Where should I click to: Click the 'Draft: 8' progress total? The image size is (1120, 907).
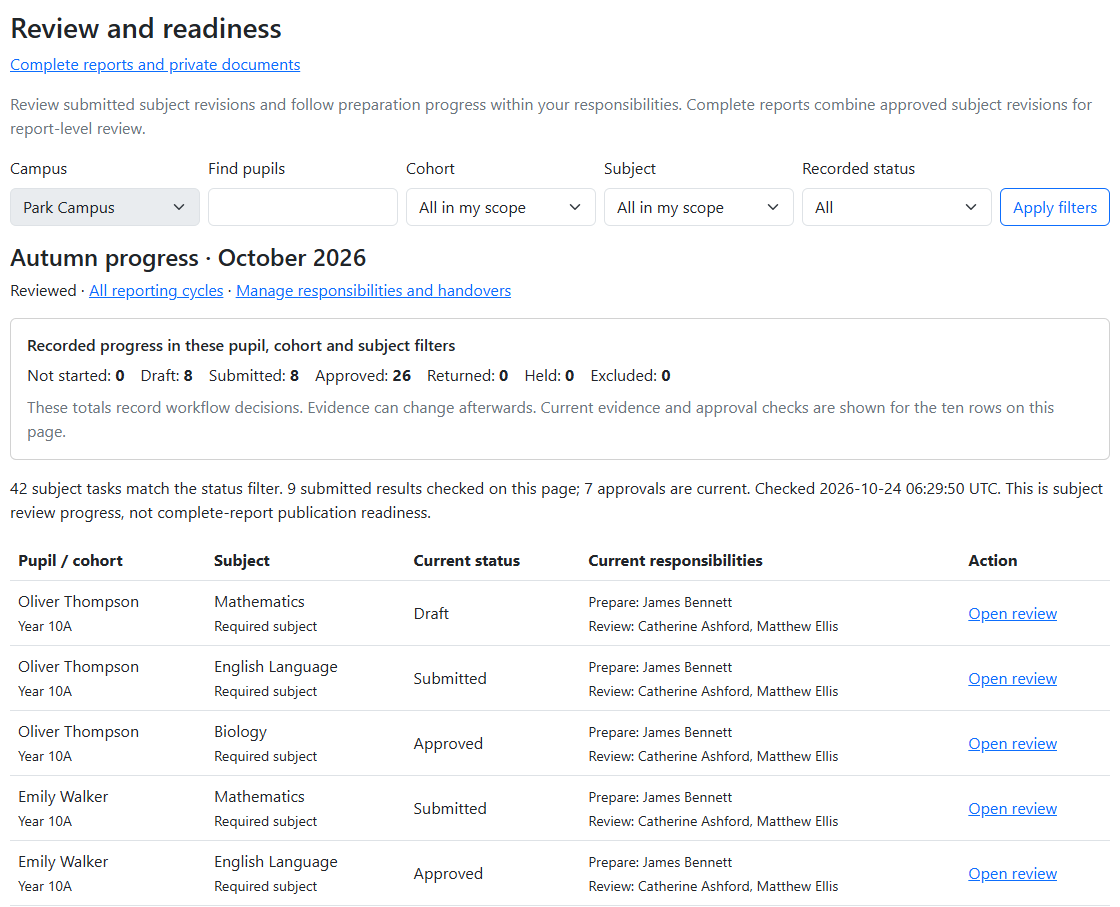point(166,376)
